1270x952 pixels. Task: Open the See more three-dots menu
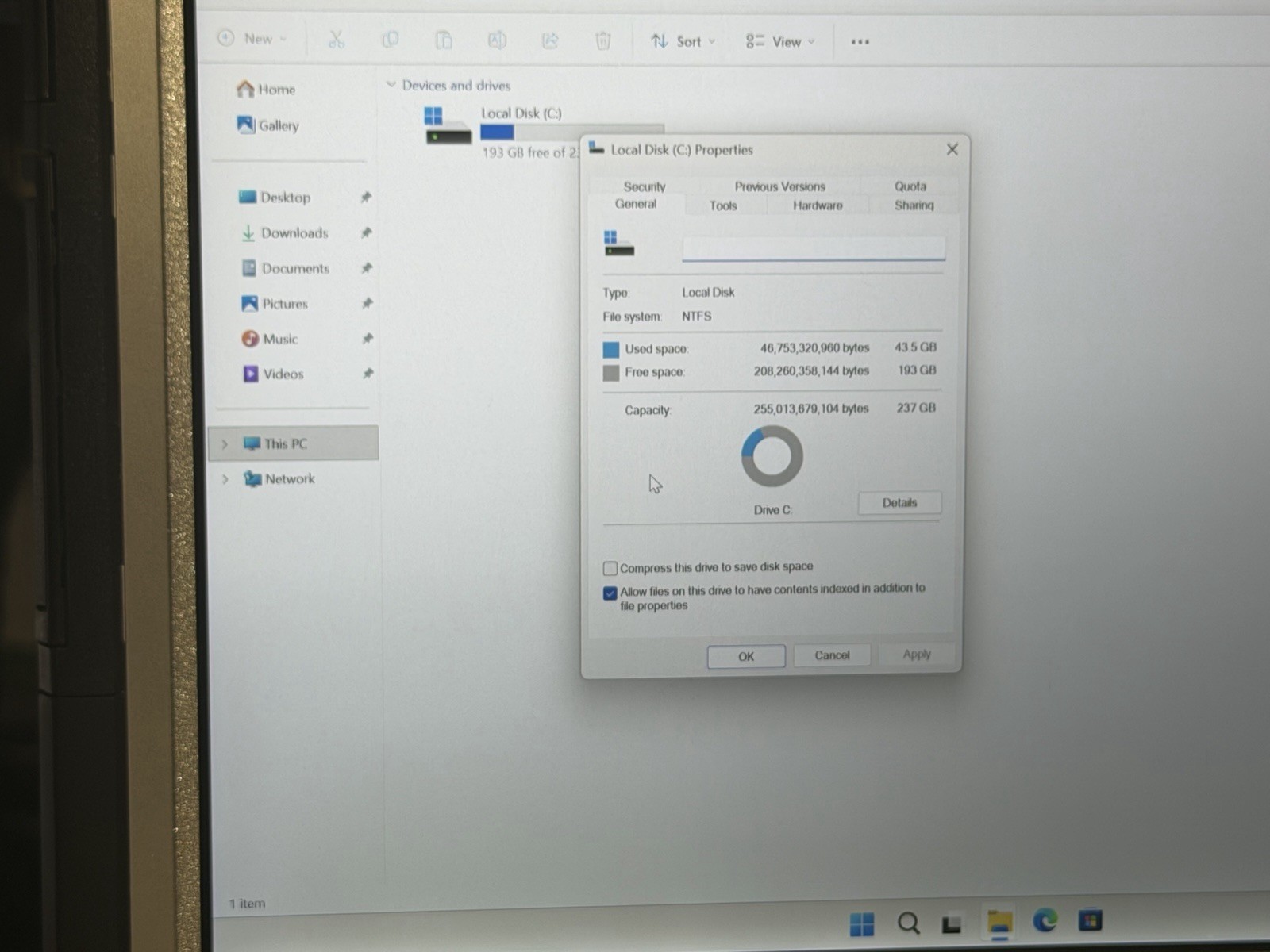860,42
